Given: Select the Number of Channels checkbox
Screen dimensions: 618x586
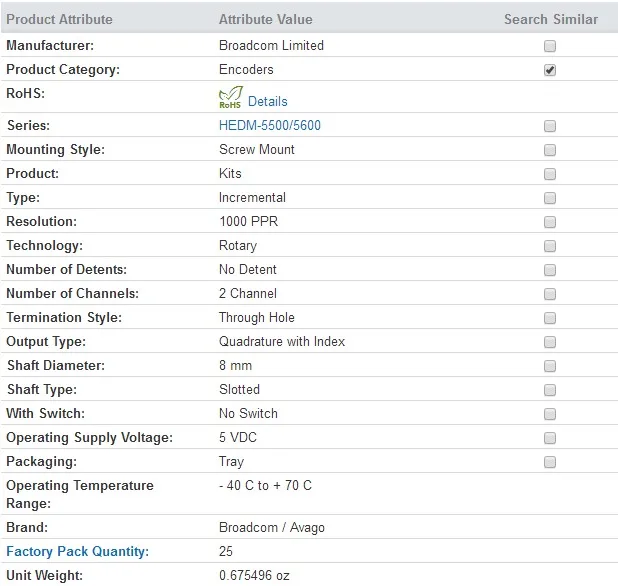Looking at the screenshot, I should [x=550, y=294].
